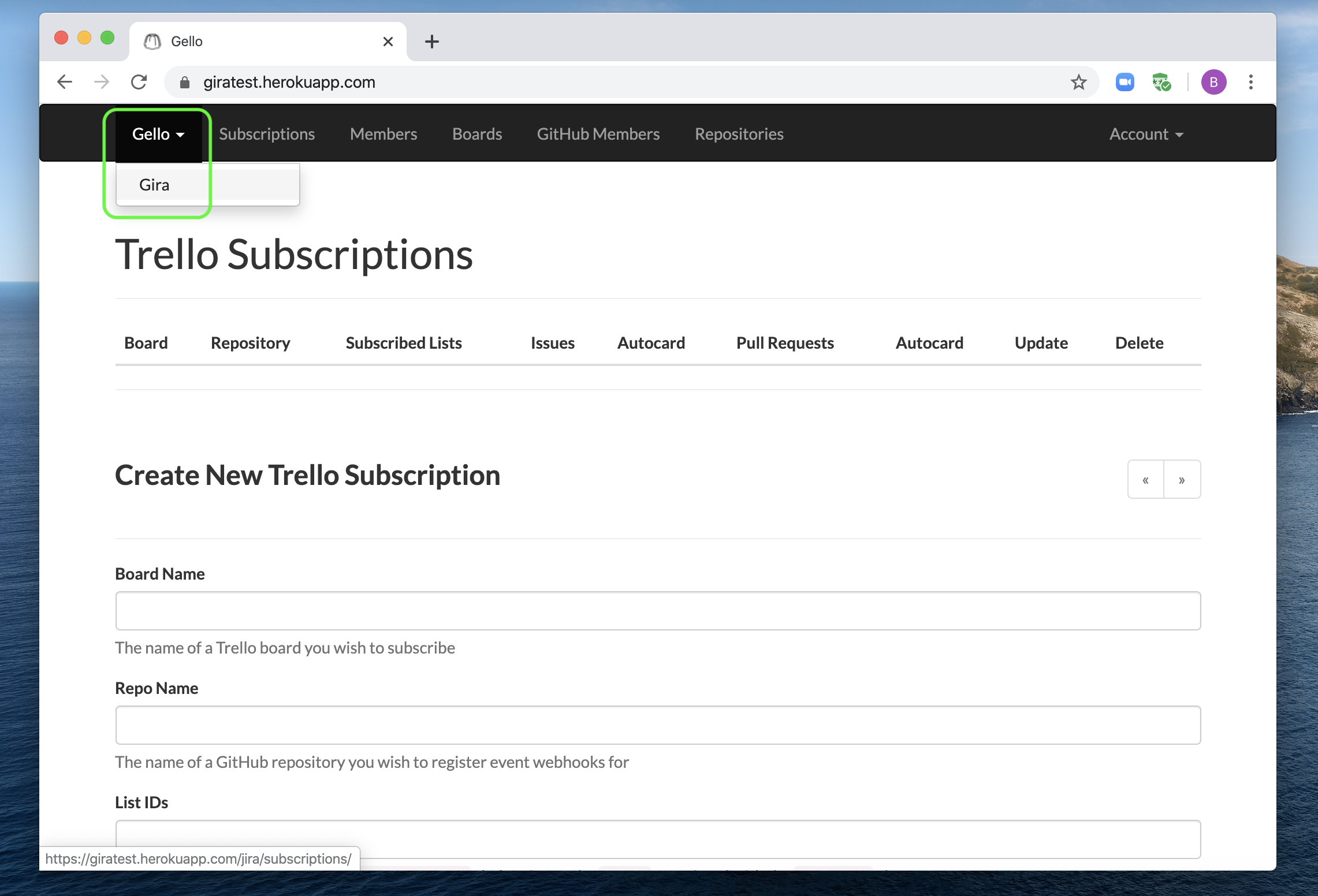Go to the Boards page
The image size is (1318, 896).
pyautogui.click(x=477, y=134)
